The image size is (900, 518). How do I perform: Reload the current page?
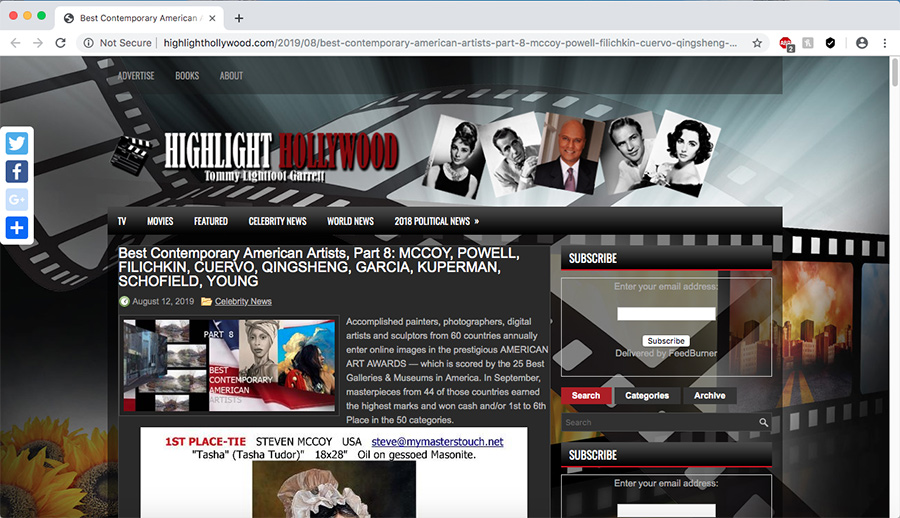pyautogui.click(x=60, y=43)
